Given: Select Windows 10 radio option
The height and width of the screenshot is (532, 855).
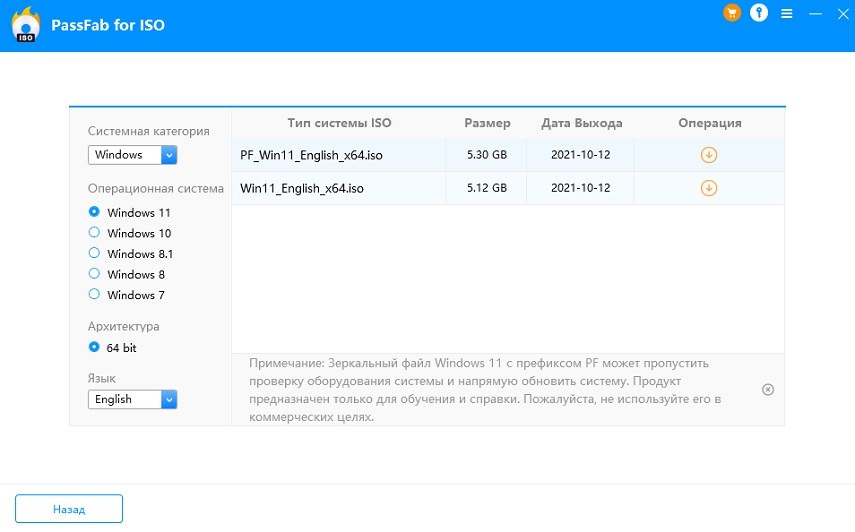Looking at the screenshot, I should point(94,232).
